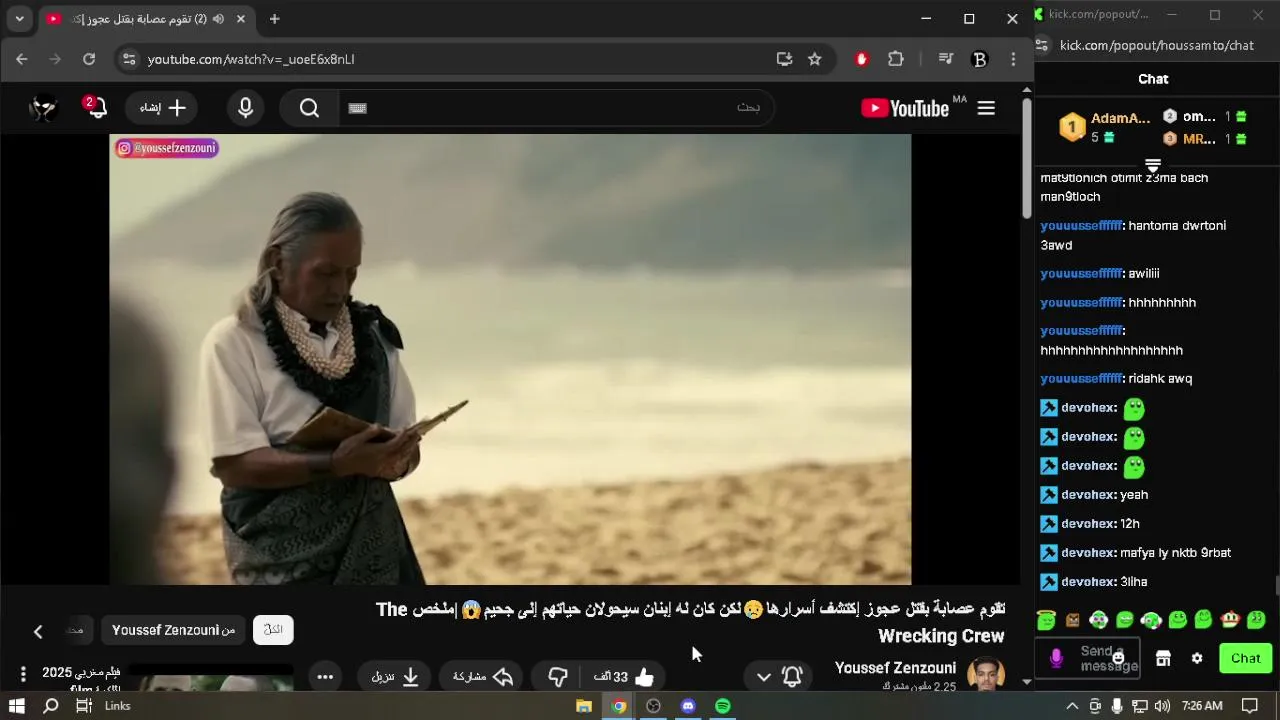This screenshot has width=1280, height=720.
Task: Open the emoji picker in Kick chat
Action: [x=1118, y=657]
